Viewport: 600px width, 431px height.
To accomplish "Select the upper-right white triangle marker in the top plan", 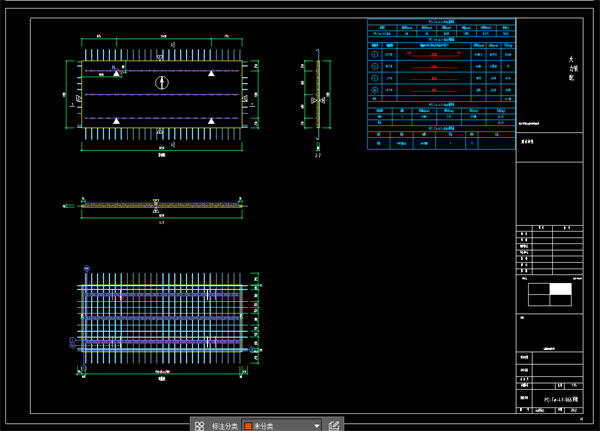I will click(x=211, y=73).
